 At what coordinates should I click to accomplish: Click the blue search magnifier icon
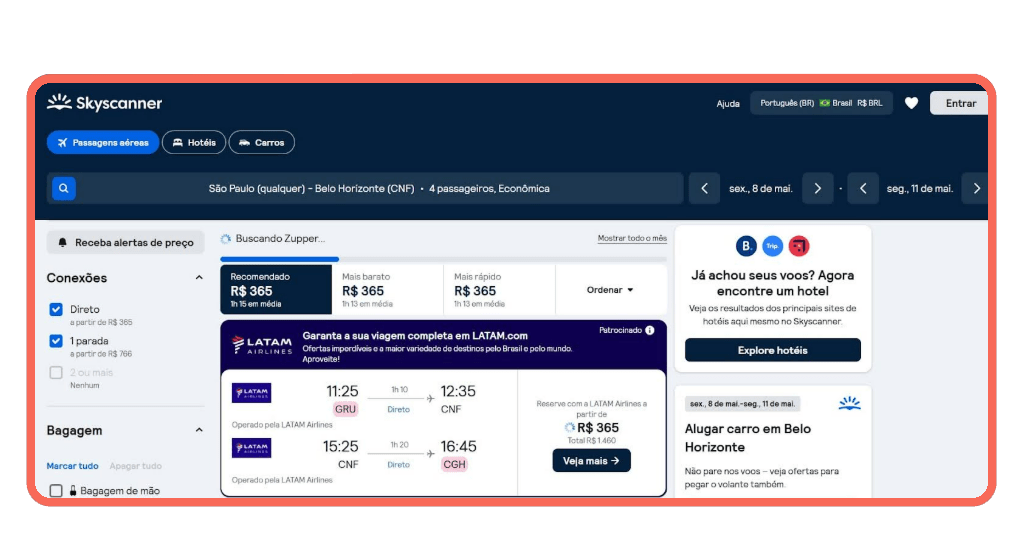[64, 188]
